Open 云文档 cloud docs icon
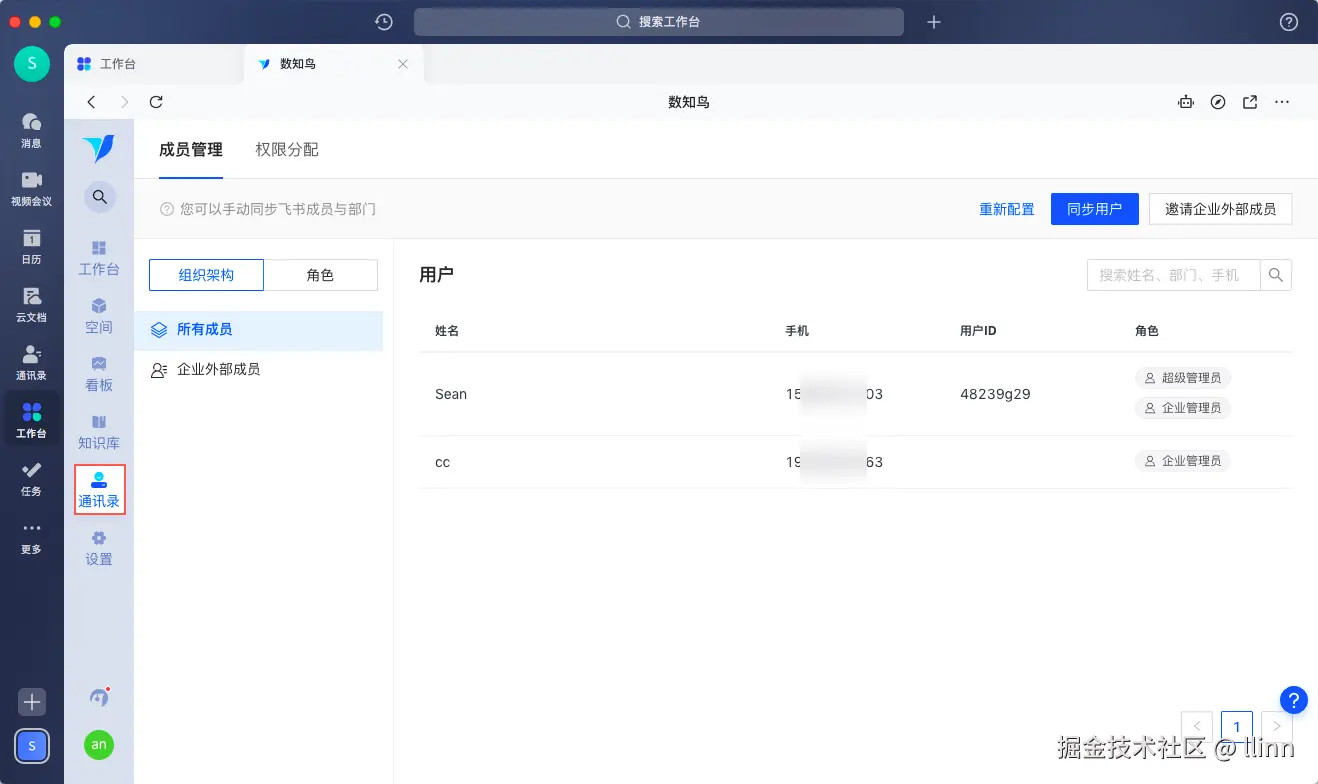1318x784 pixels. coord(31,300)
